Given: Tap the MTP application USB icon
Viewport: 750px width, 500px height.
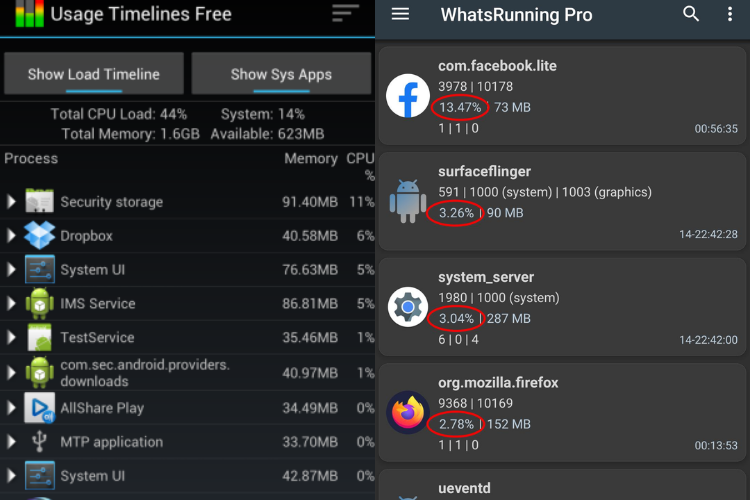Looking at the screenshot, I should (39, 442).
